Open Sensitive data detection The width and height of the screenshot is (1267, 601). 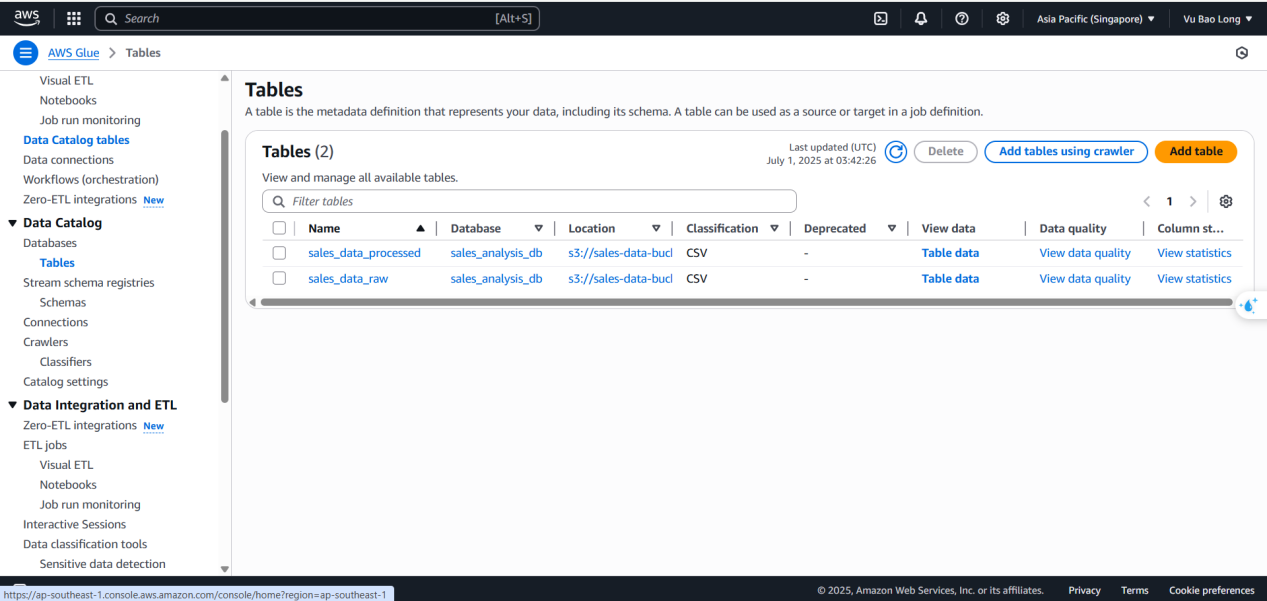103,564
